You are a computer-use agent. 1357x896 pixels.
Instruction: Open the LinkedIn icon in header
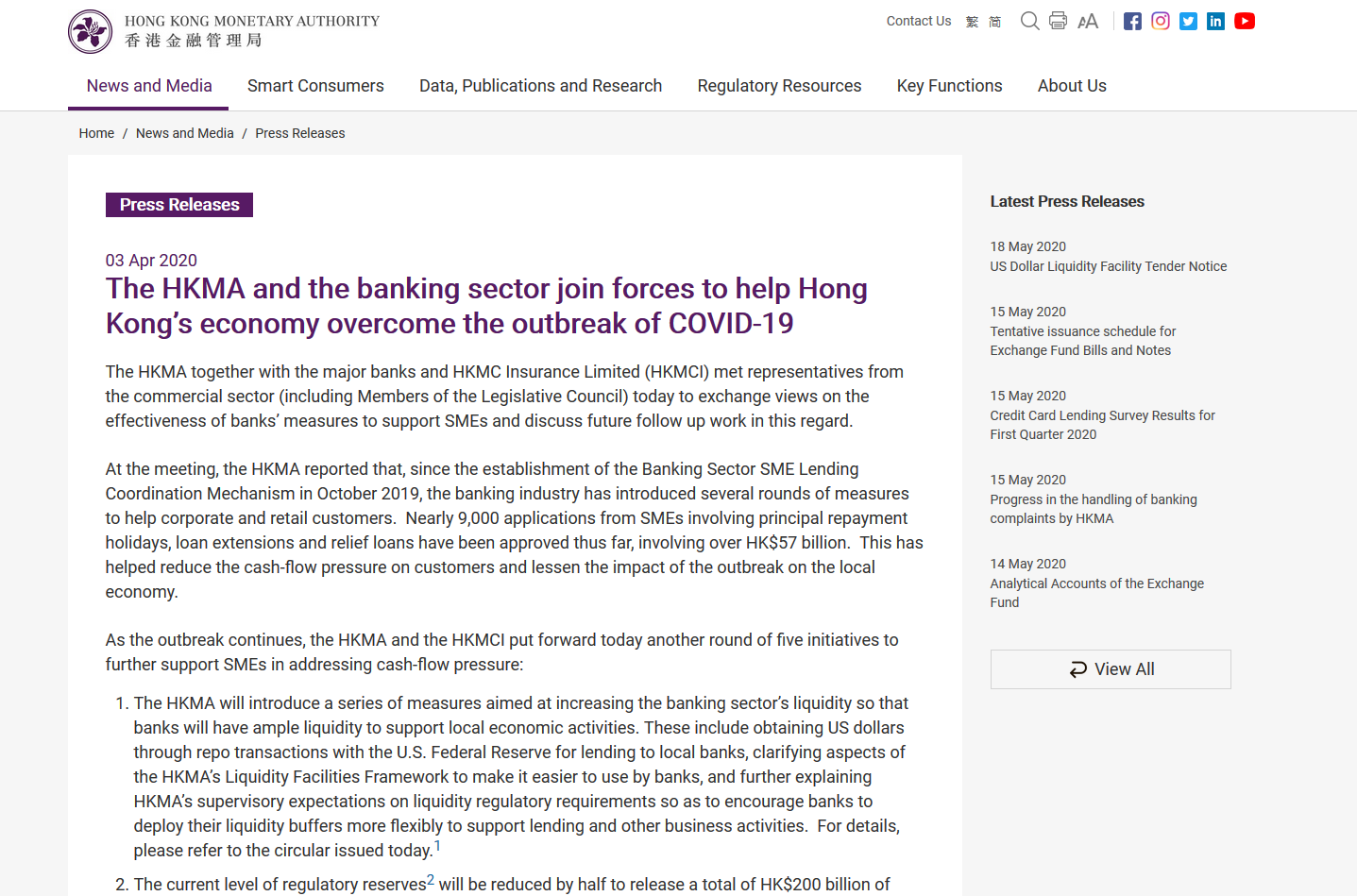coord(1215,21)
